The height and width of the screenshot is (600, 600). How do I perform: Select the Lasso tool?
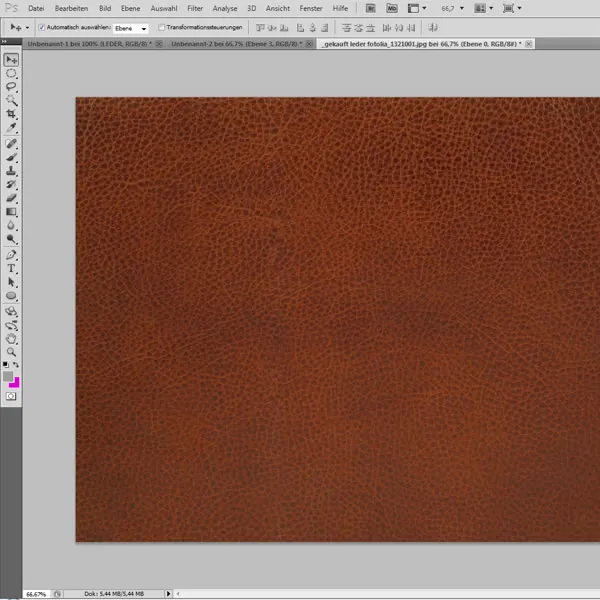point(12,87)
